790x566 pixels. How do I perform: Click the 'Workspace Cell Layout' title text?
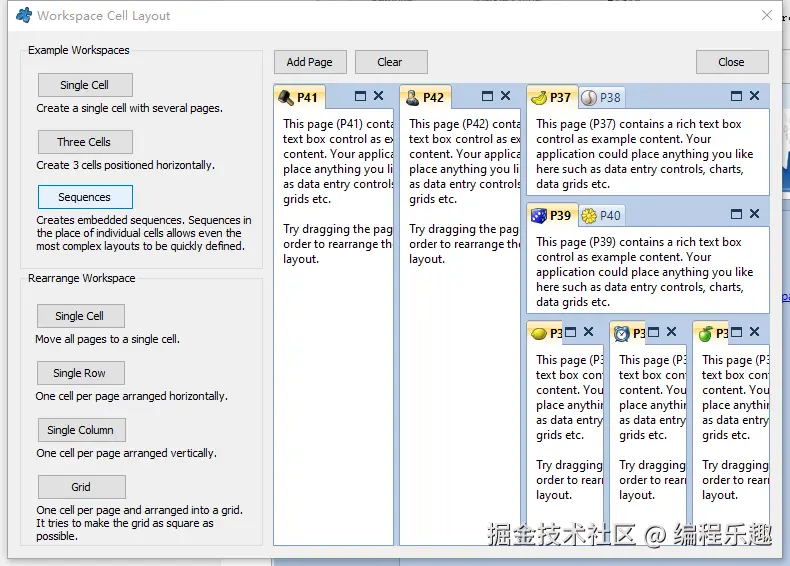point(104,16)
